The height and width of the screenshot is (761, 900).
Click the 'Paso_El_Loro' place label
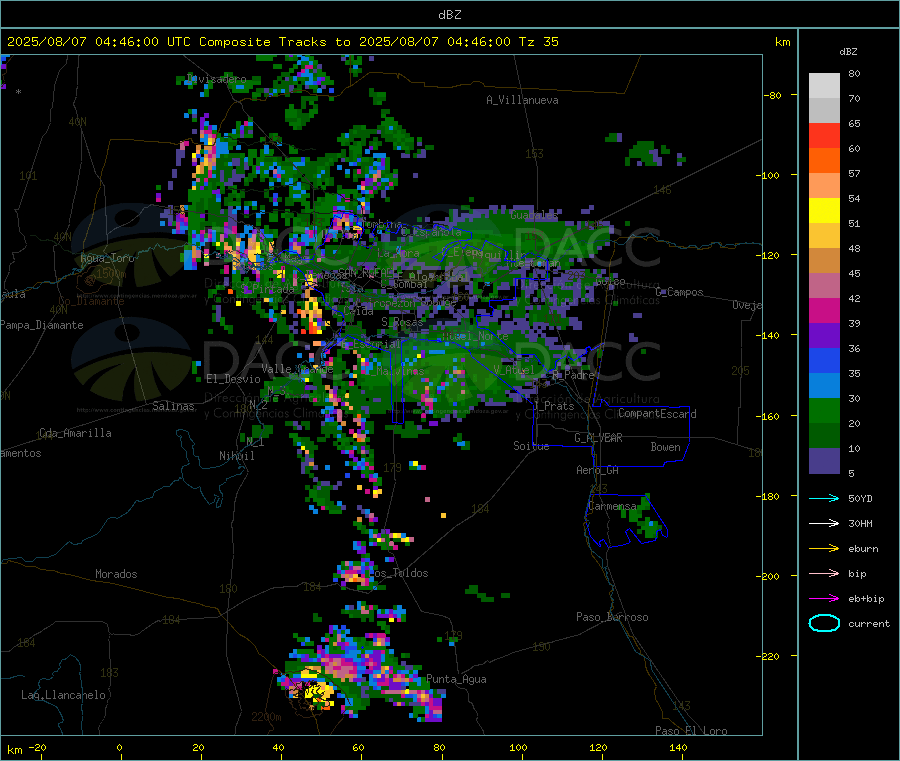coord(691,731)
